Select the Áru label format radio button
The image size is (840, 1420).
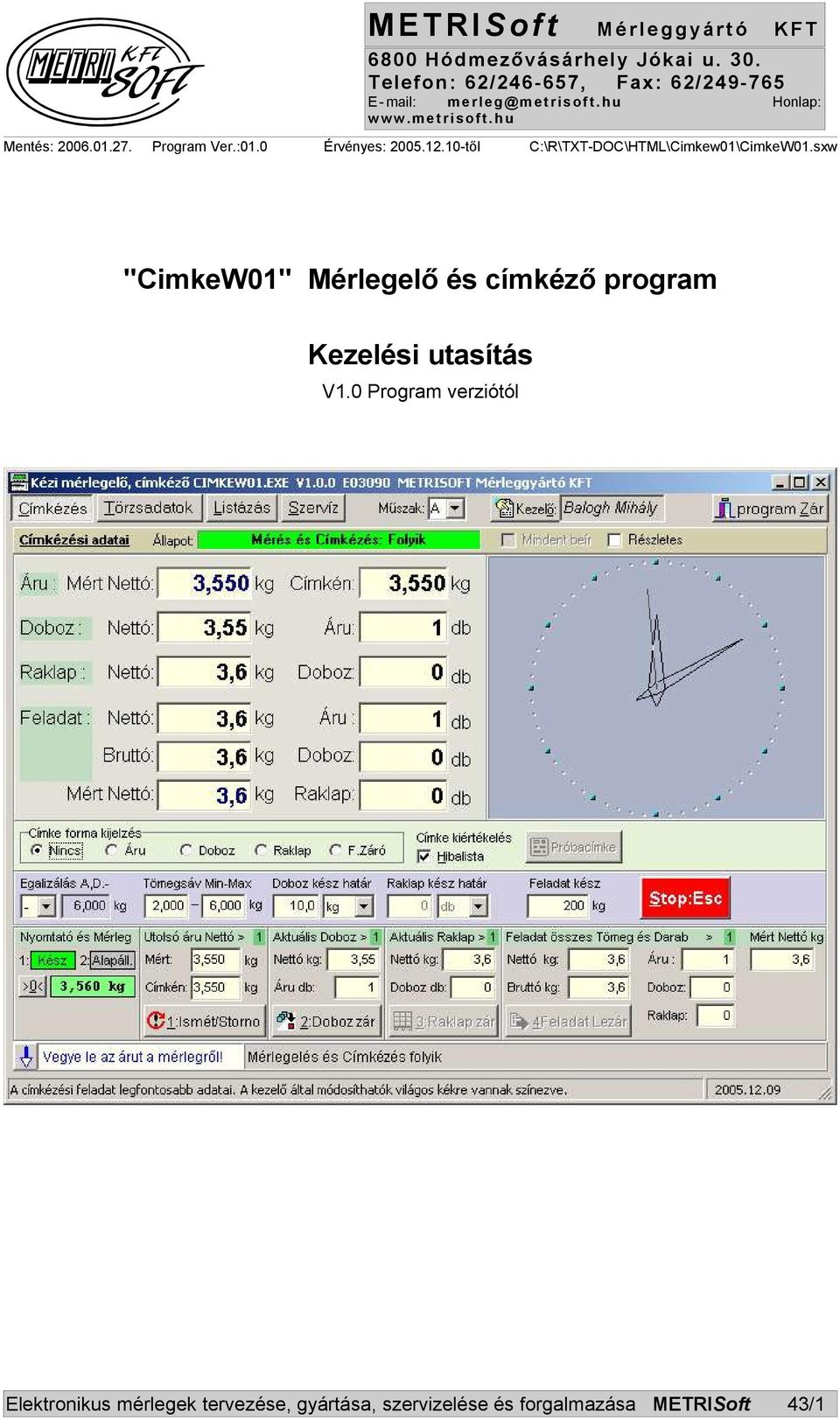tap(111, 850)
